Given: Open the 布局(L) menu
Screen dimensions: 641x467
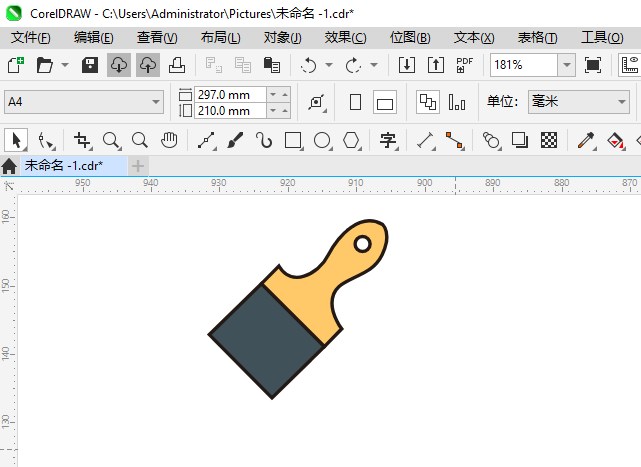Looking at the screenshot, I should tap(220, 38).
